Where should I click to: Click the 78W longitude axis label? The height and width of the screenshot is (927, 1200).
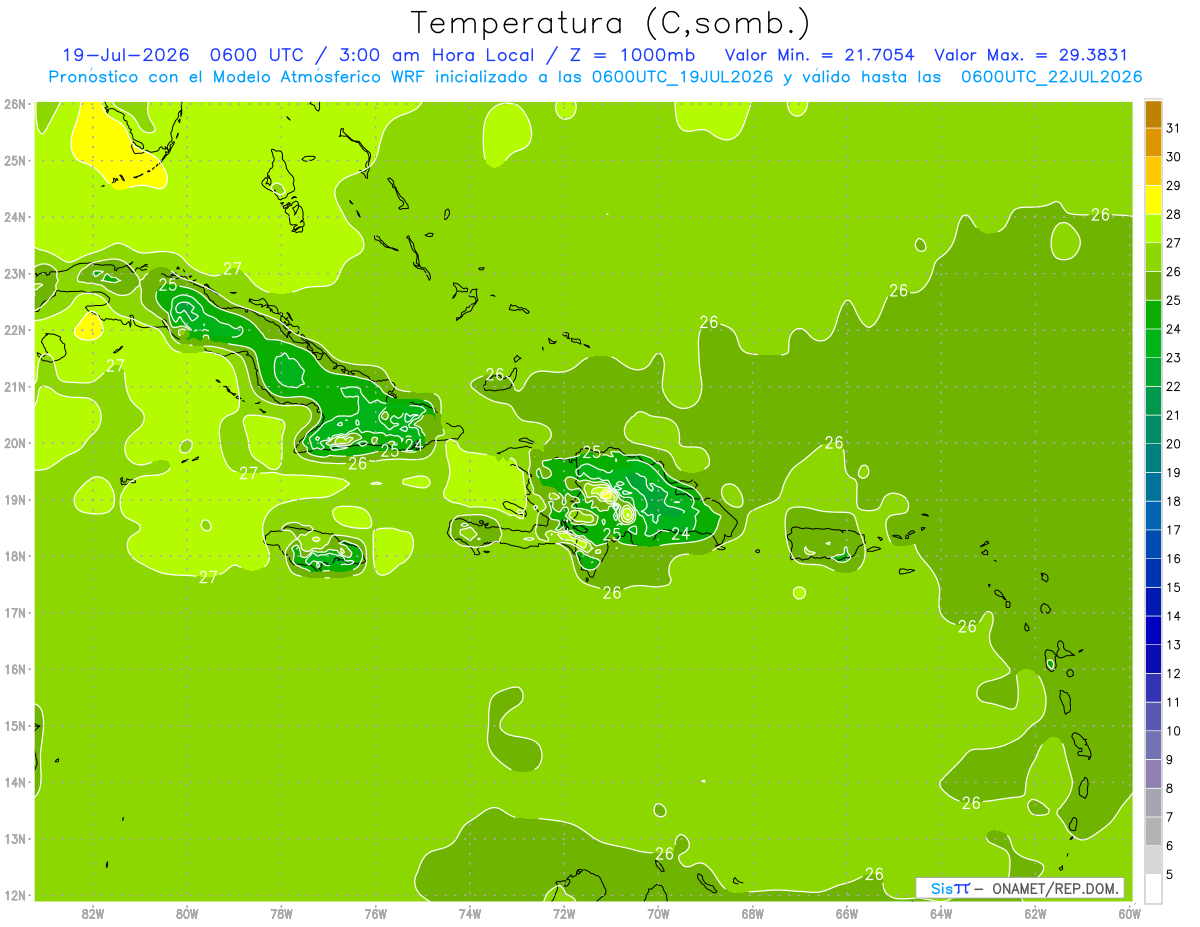pyautogui.click(x=281, y=913)
